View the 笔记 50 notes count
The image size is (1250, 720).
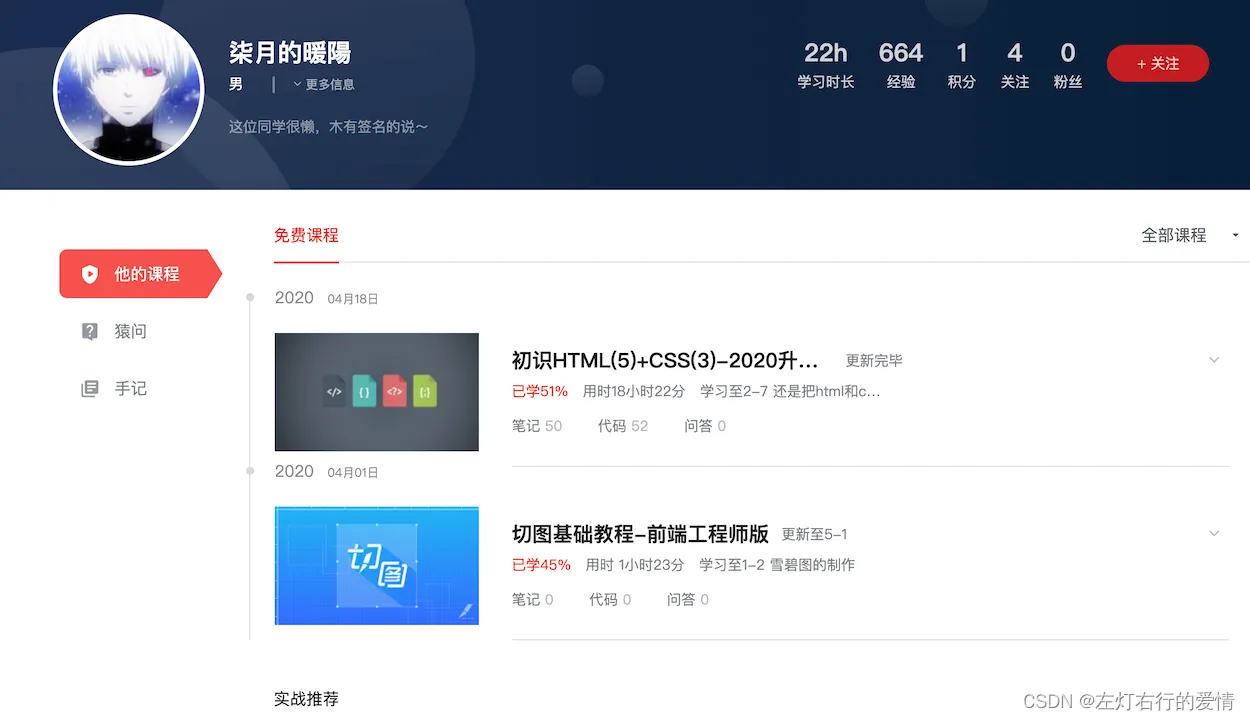[537, 426]
